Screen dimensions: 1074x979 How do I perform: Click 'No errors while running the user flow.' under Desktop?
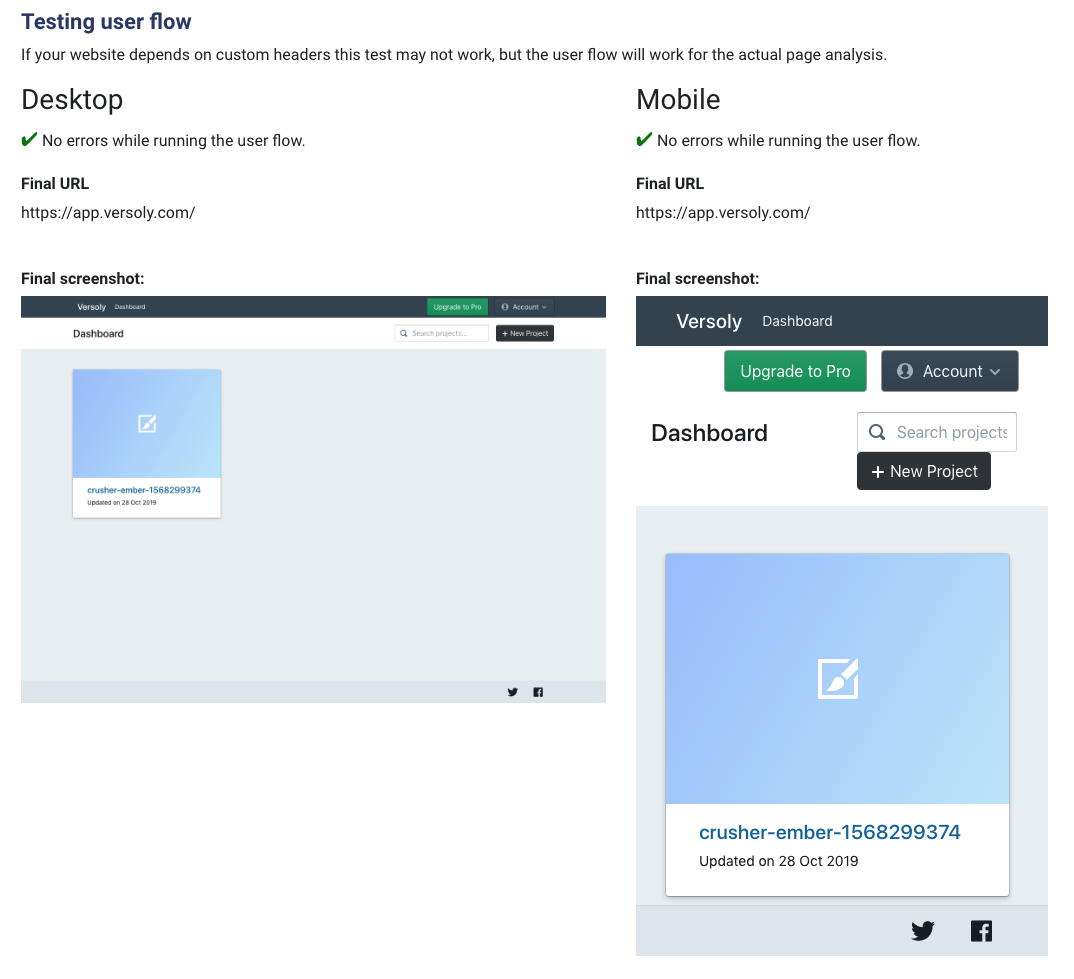coord(173,140)
